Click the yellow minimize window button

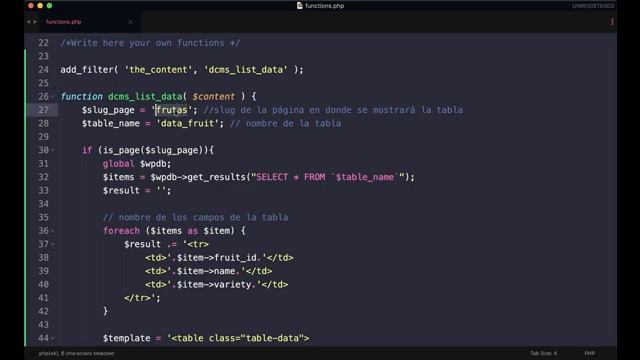(40, 5)
